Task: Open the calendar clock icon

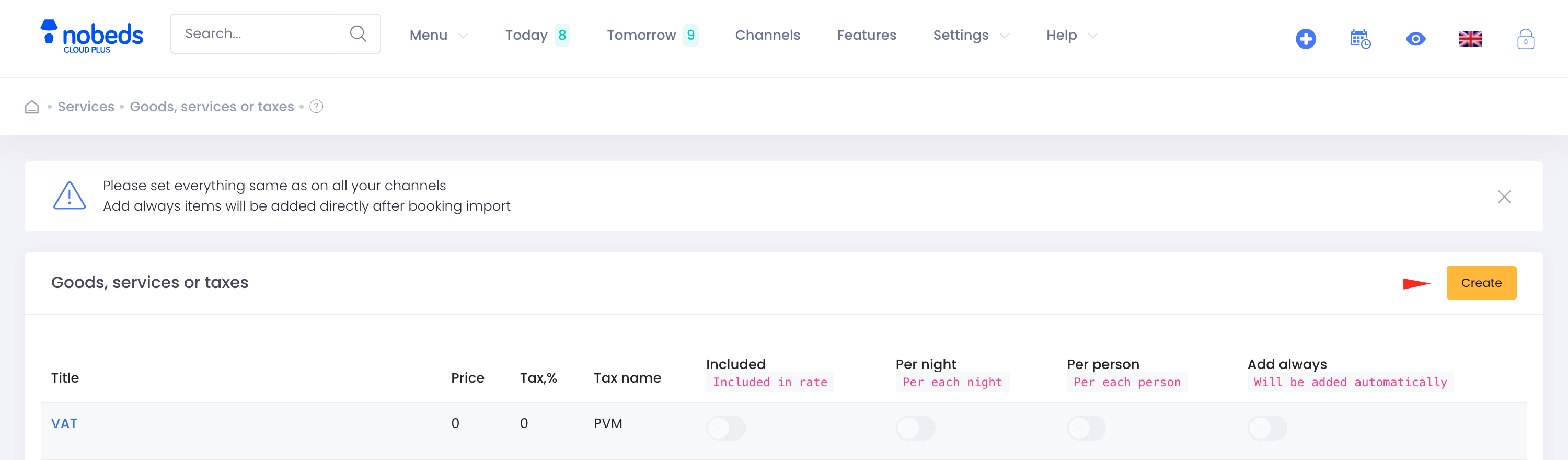Action: (1360, 39)
